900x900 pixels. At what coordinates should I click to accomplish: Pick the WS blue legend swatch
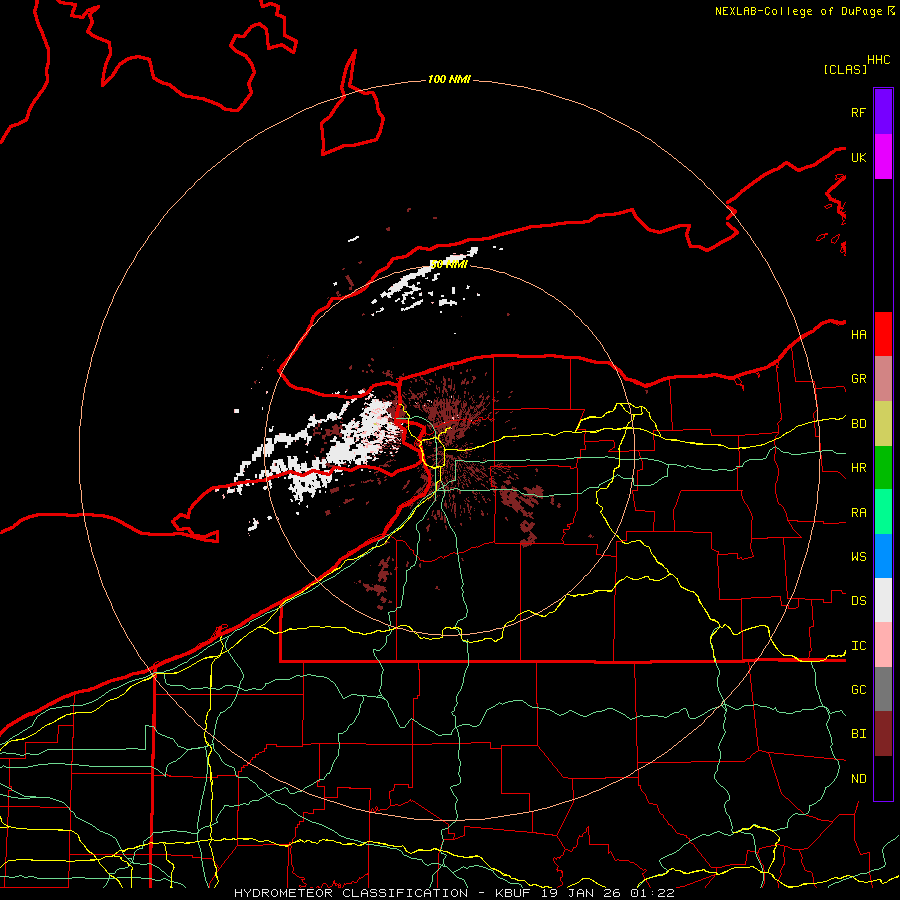883,556
